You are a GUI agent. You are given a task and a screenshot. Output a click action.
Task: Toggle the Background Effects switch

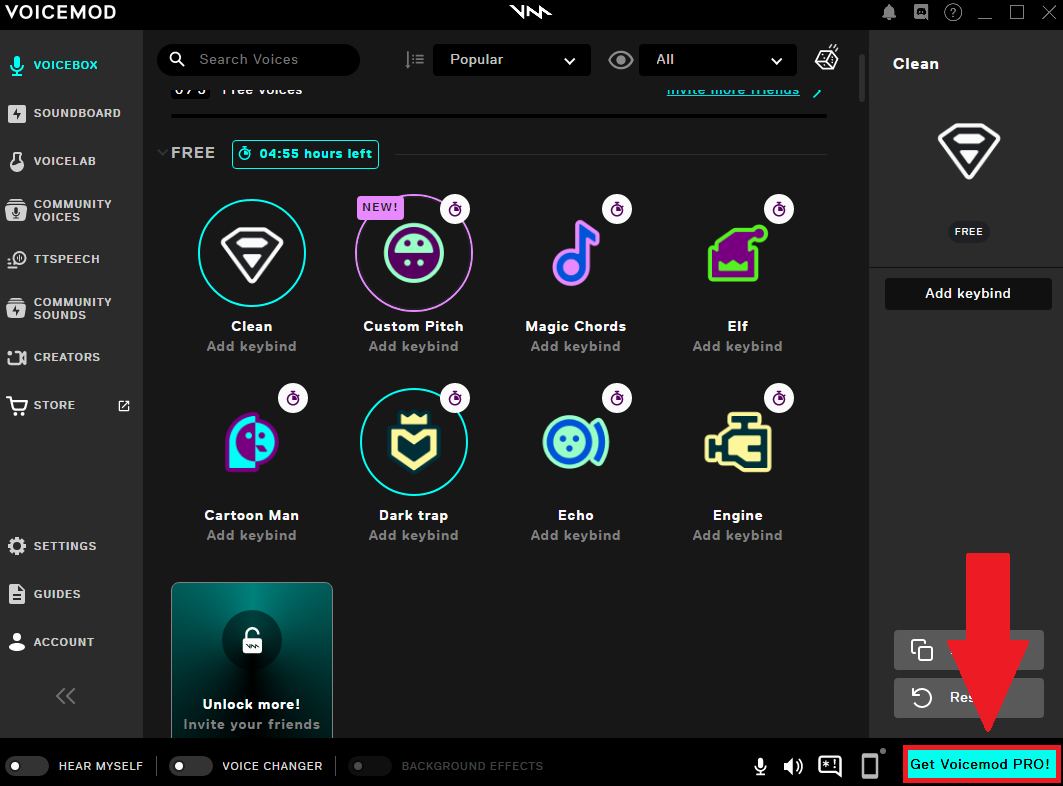click(x=369, y=766)
